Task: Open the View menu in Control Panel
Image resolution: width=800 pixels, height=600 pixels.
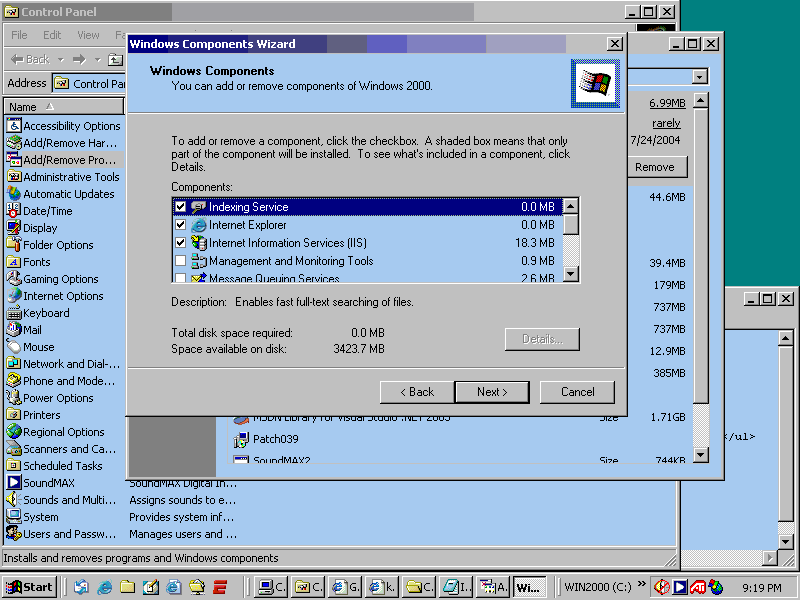Action: [x=88, y=35]
